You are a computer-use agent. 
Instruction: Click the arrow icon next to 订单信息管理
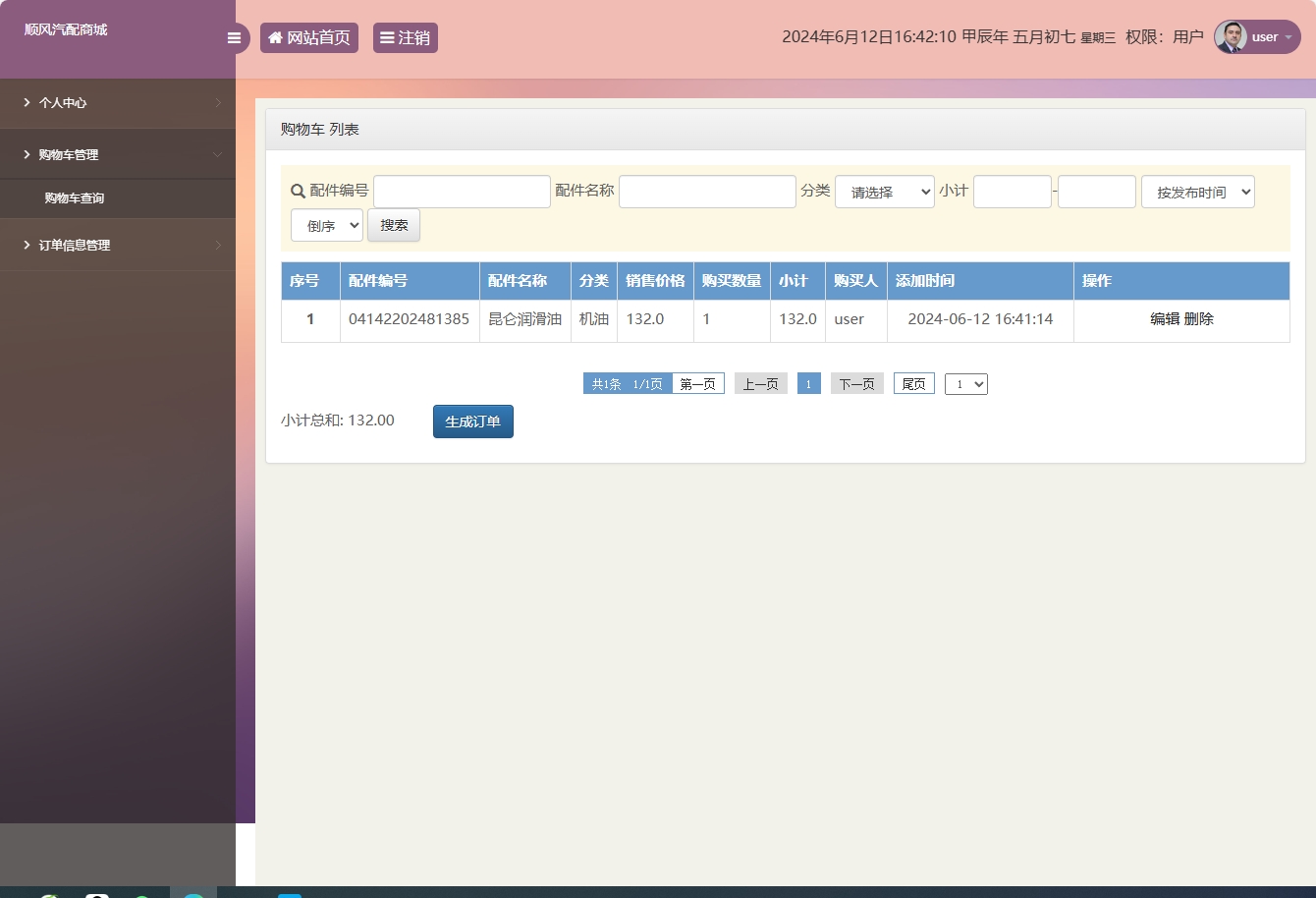coord(218,245)
